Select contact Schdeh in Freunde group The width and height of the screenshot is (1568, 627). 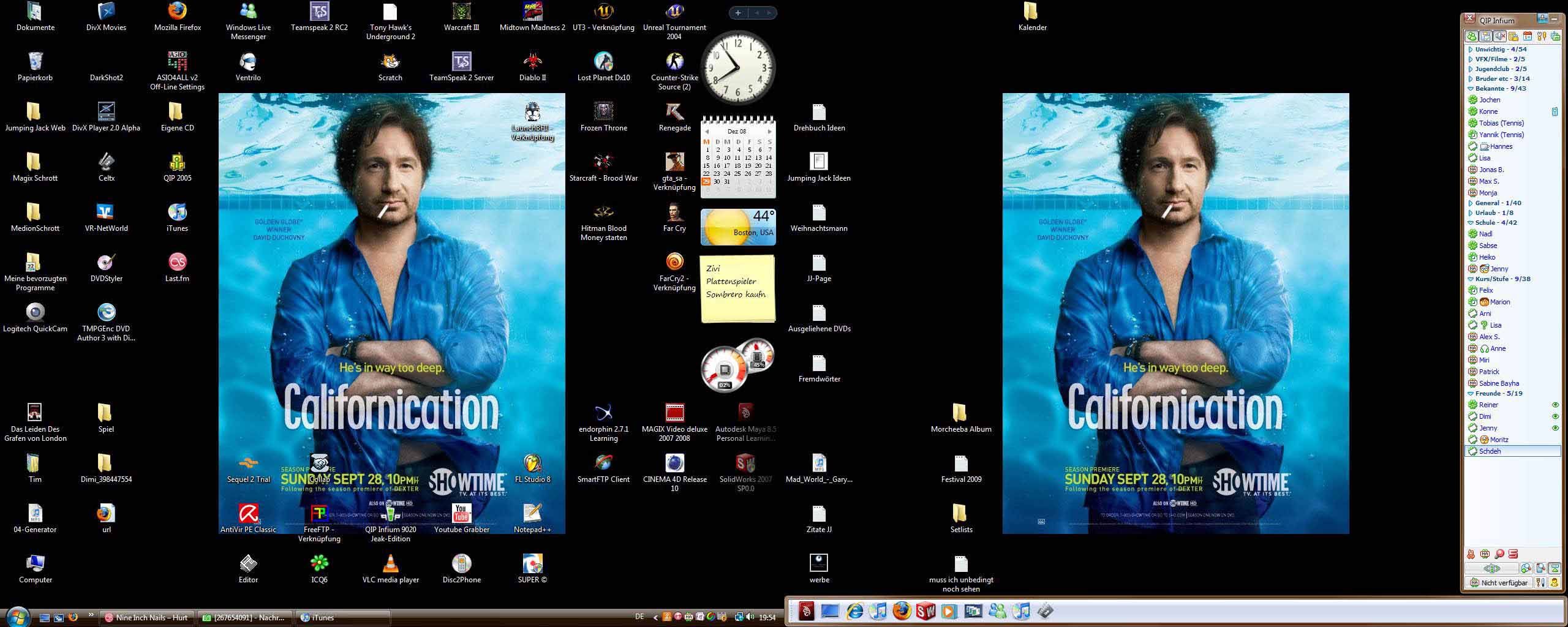(1512, 451)
